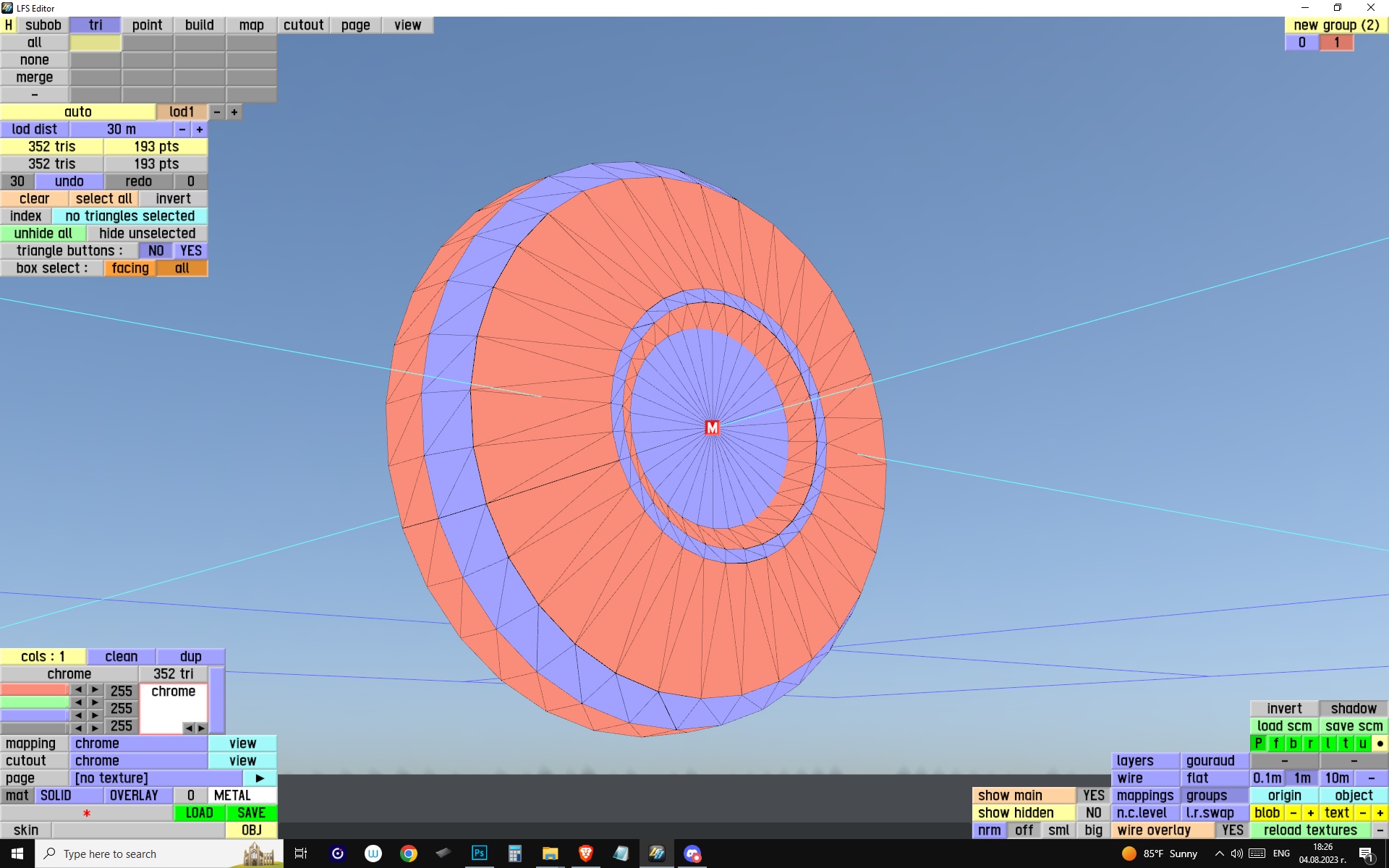Open the chrome mapping selector
Screen dimensions: 1389x868
[138, 743]
